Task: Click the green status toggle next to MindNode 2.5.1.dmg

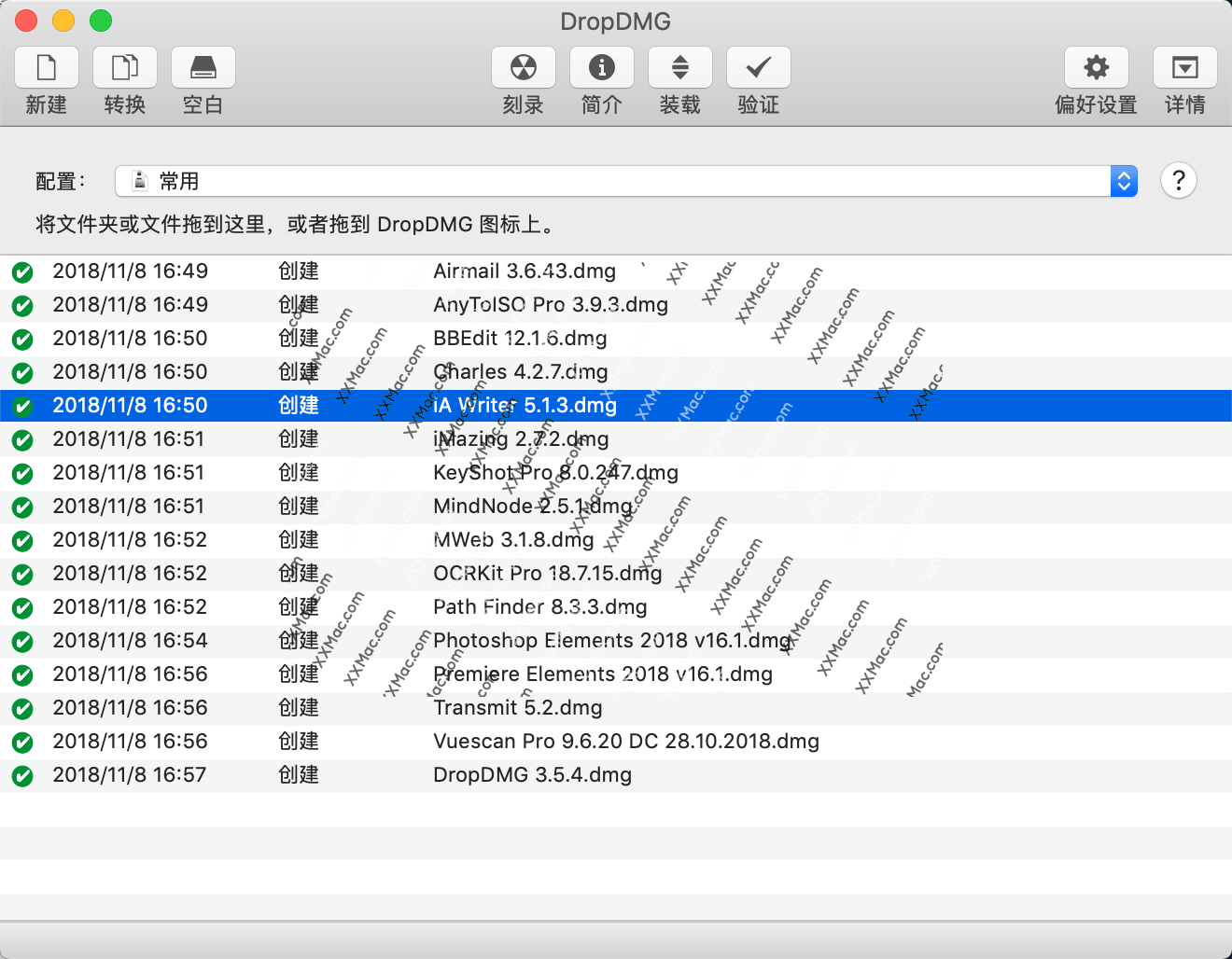Action: click(21, 507)
